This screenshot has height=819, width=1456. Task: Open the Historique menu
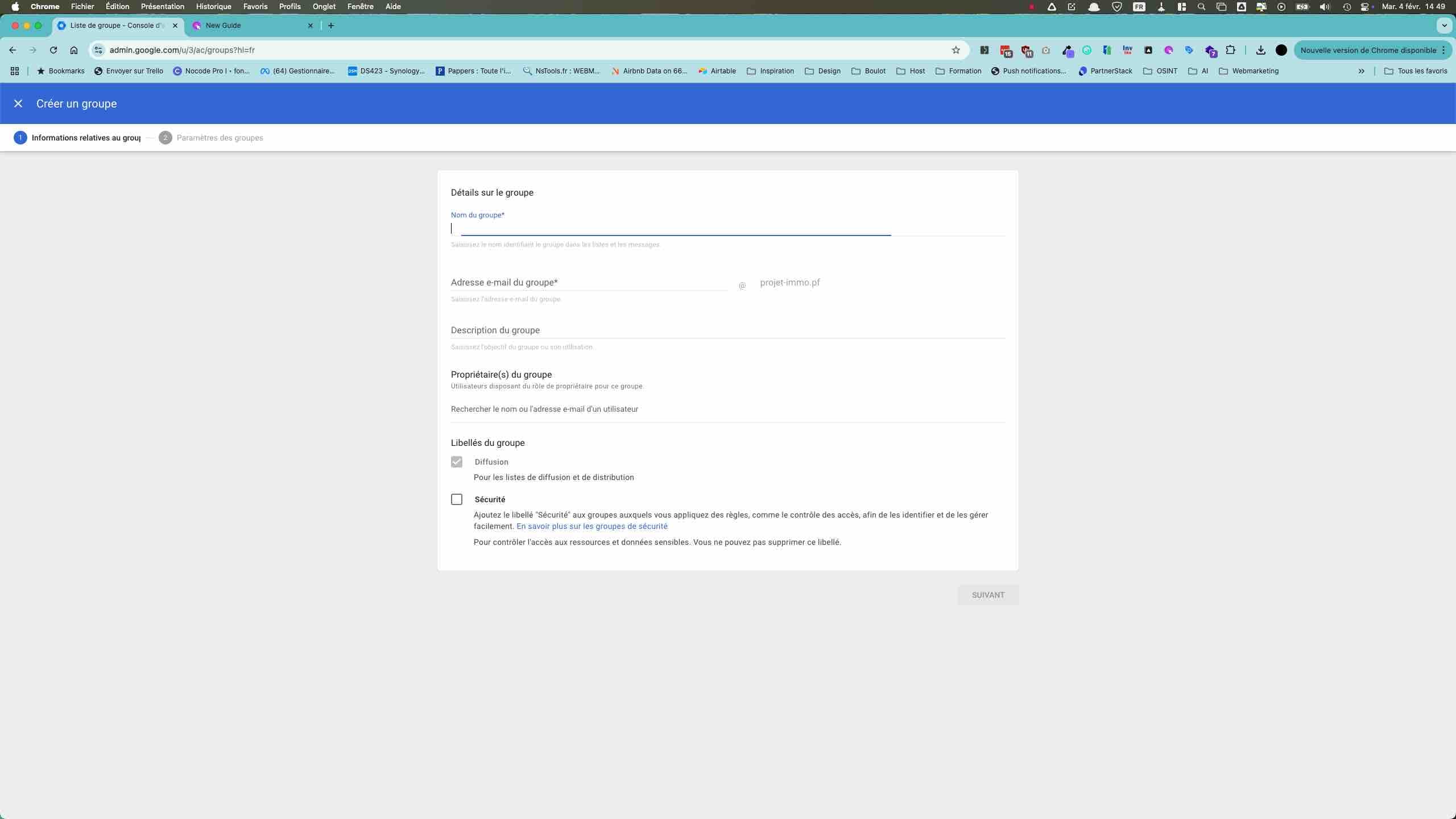(213, 7)
